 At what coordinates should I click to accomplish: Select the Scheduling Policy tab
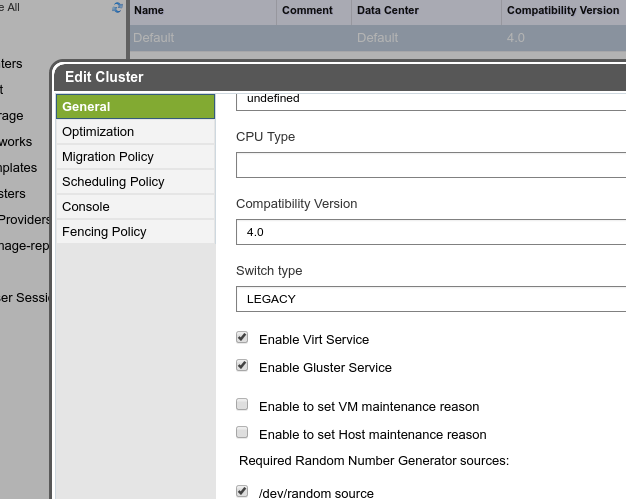135,182
